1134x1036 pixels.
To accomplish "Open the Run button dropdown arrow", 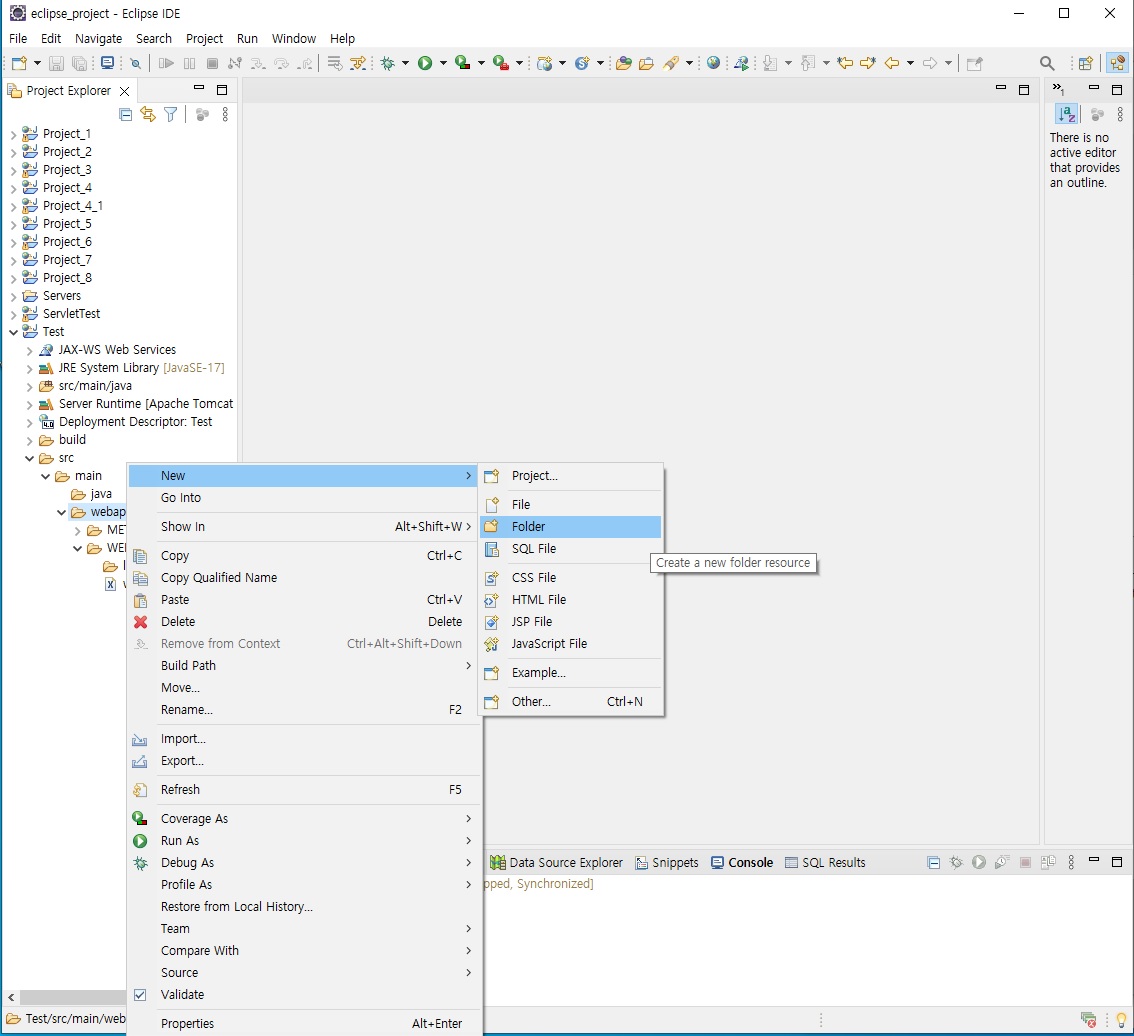I will point(443,63).
